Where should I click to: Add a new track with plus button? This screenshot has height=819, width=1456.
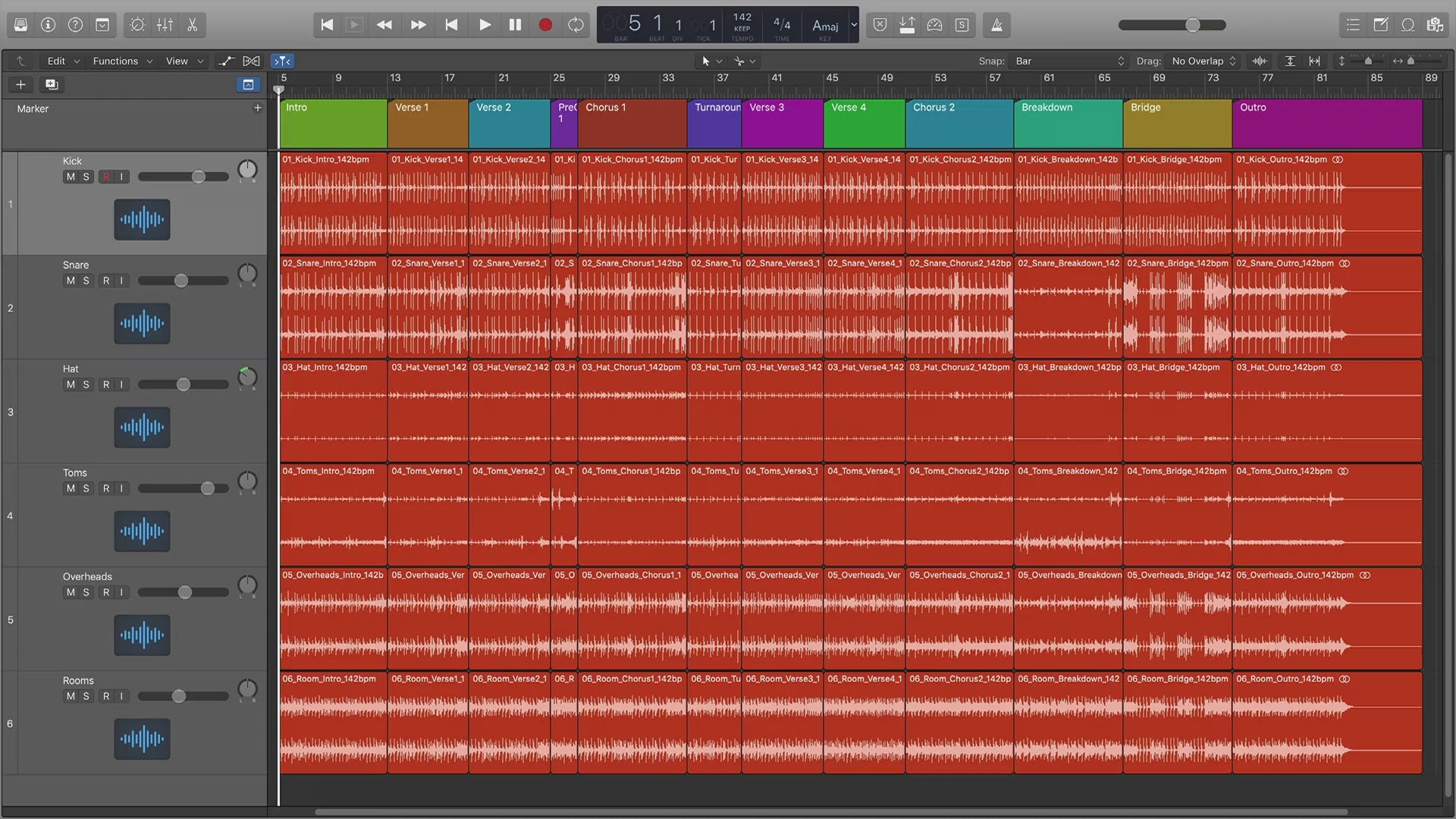tap(20, 84)
